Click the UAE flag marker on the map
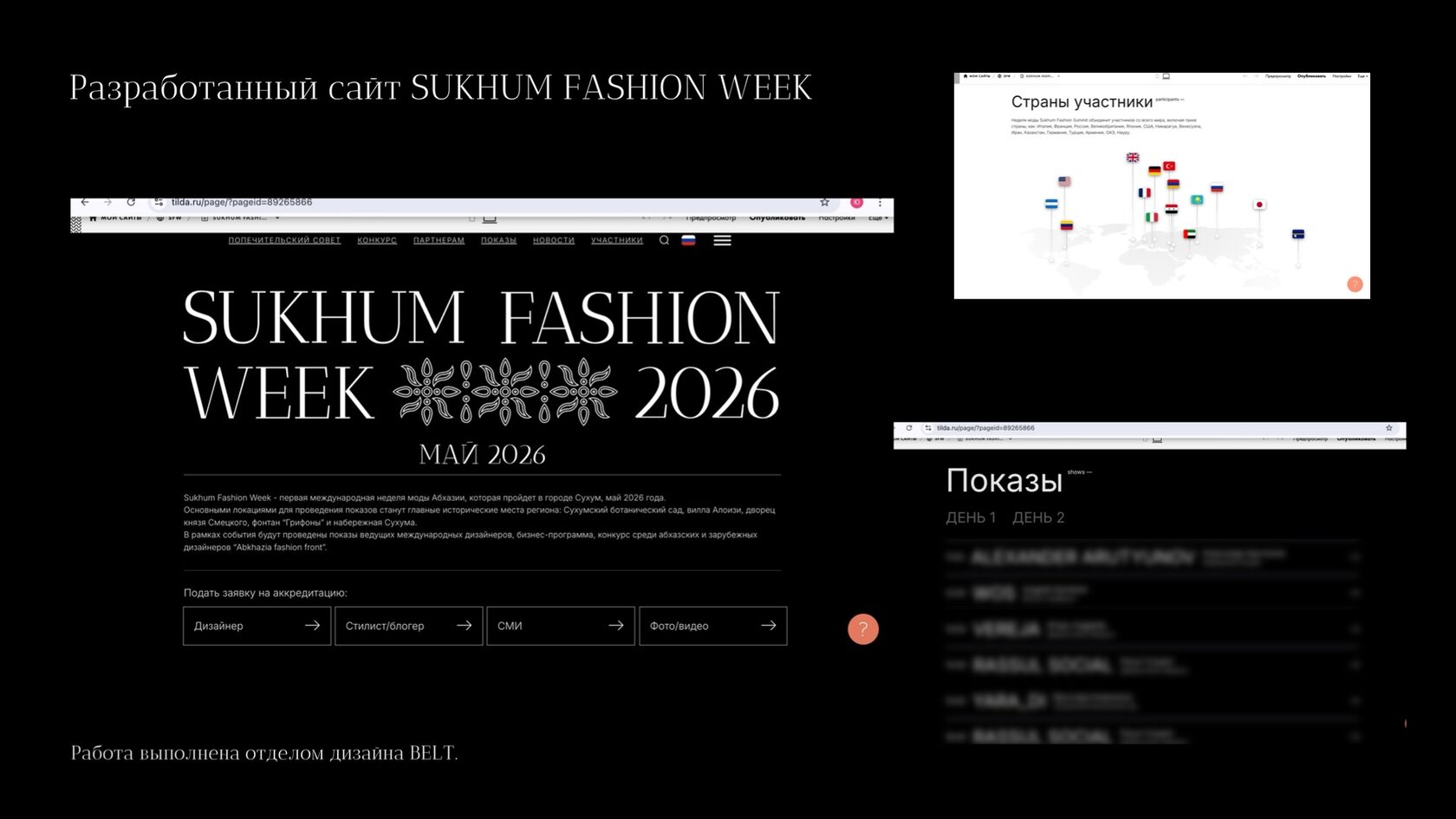The width and height of the screenshot is (1456, 819). coord(1190,234)
